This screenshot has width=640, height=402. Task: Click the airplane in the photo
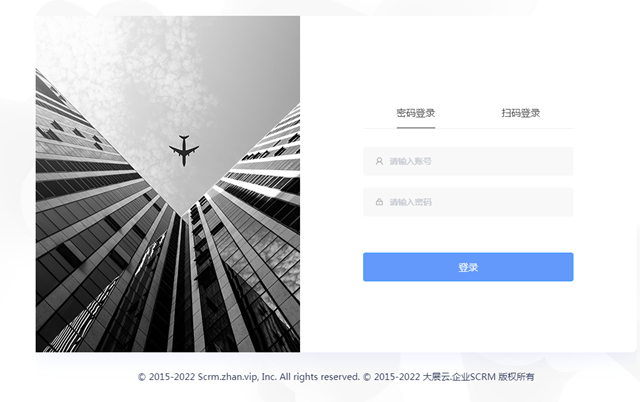click(184, 151)
